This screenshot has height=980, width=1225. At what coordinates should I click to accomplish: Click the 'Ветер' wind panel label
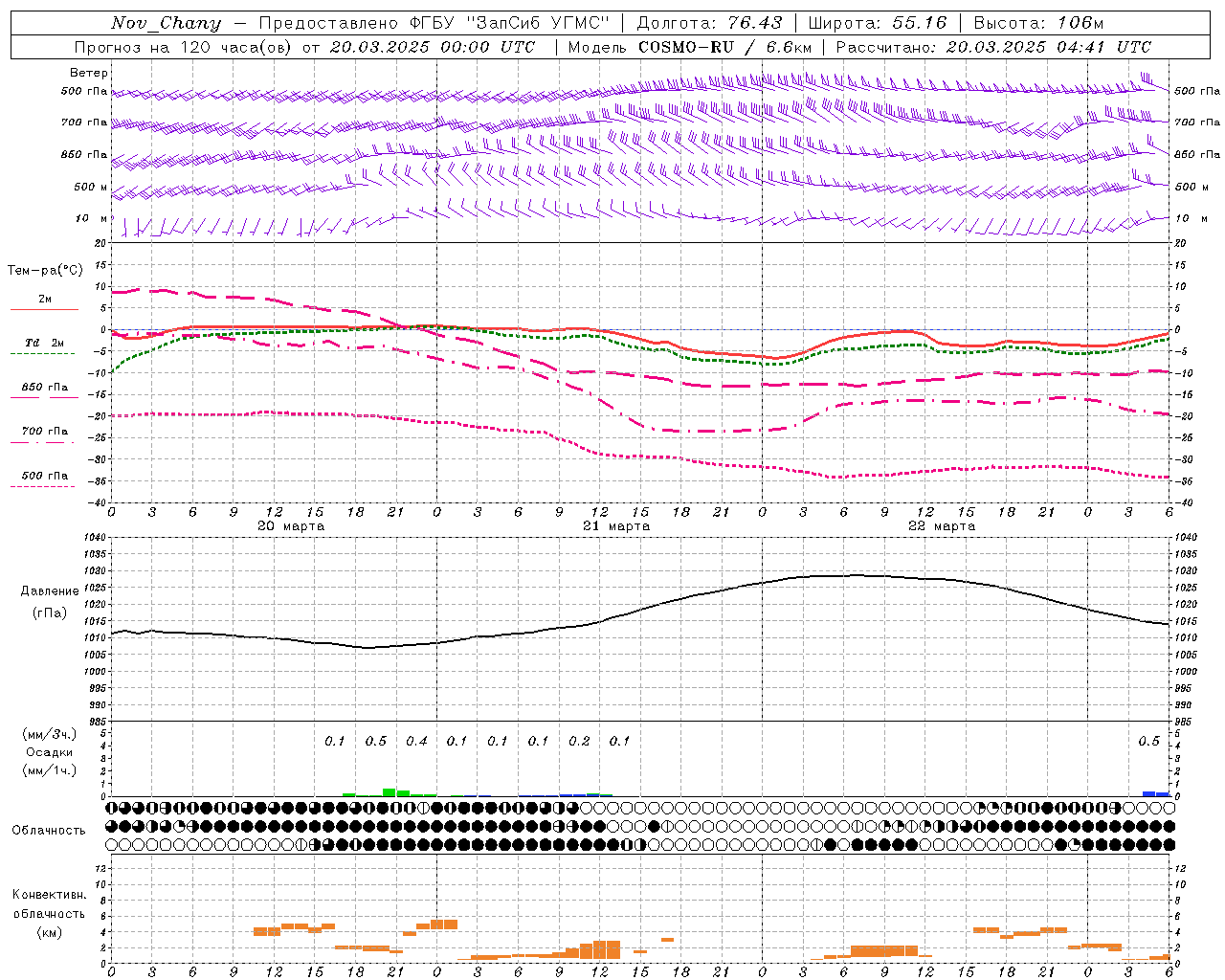coord(89,73)
